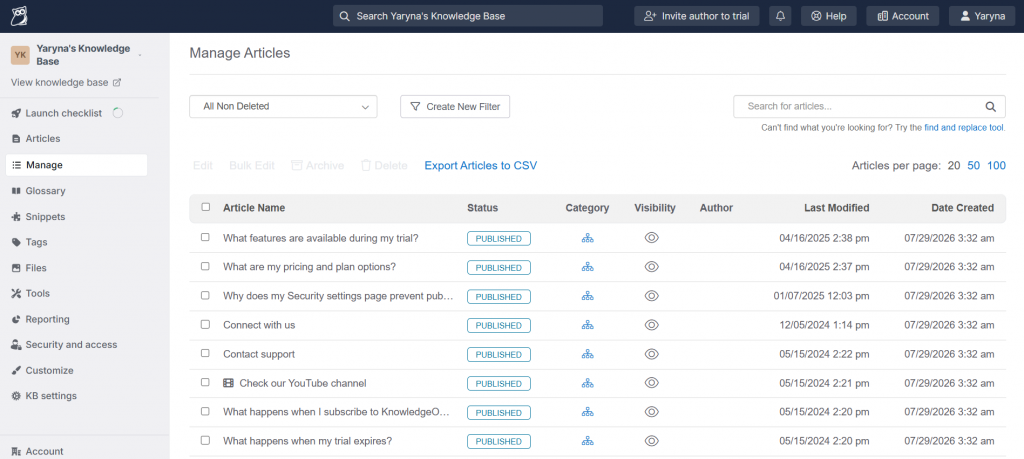Select checkbox for trial features article
Screen dimensions: 1024x459
205,238
